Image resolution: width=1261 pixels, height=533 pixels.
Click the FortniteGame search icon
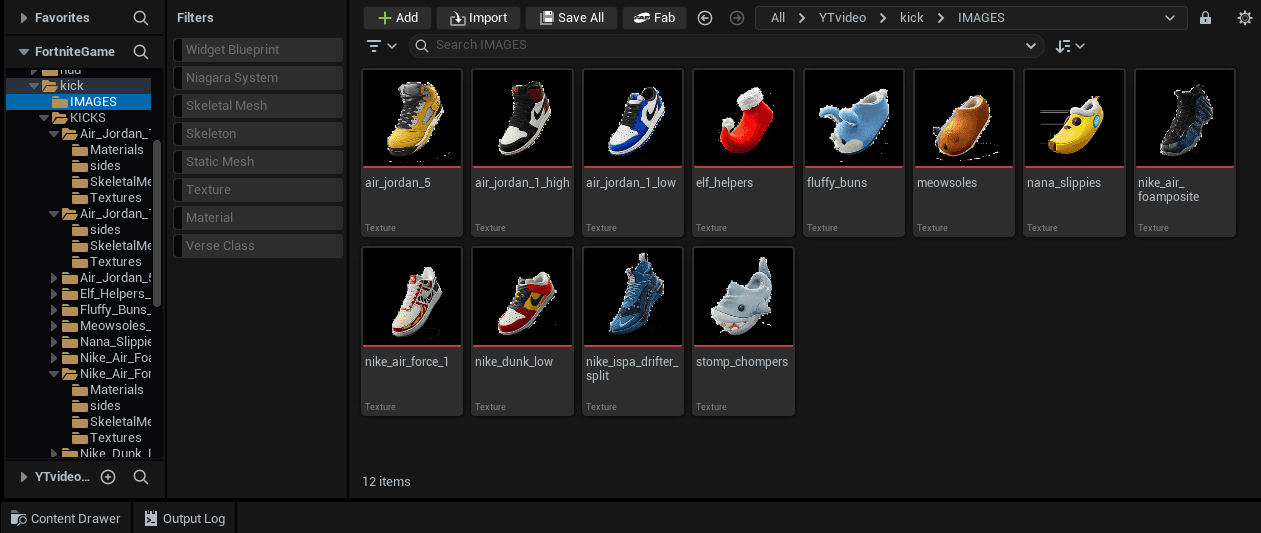click(141, 52)
